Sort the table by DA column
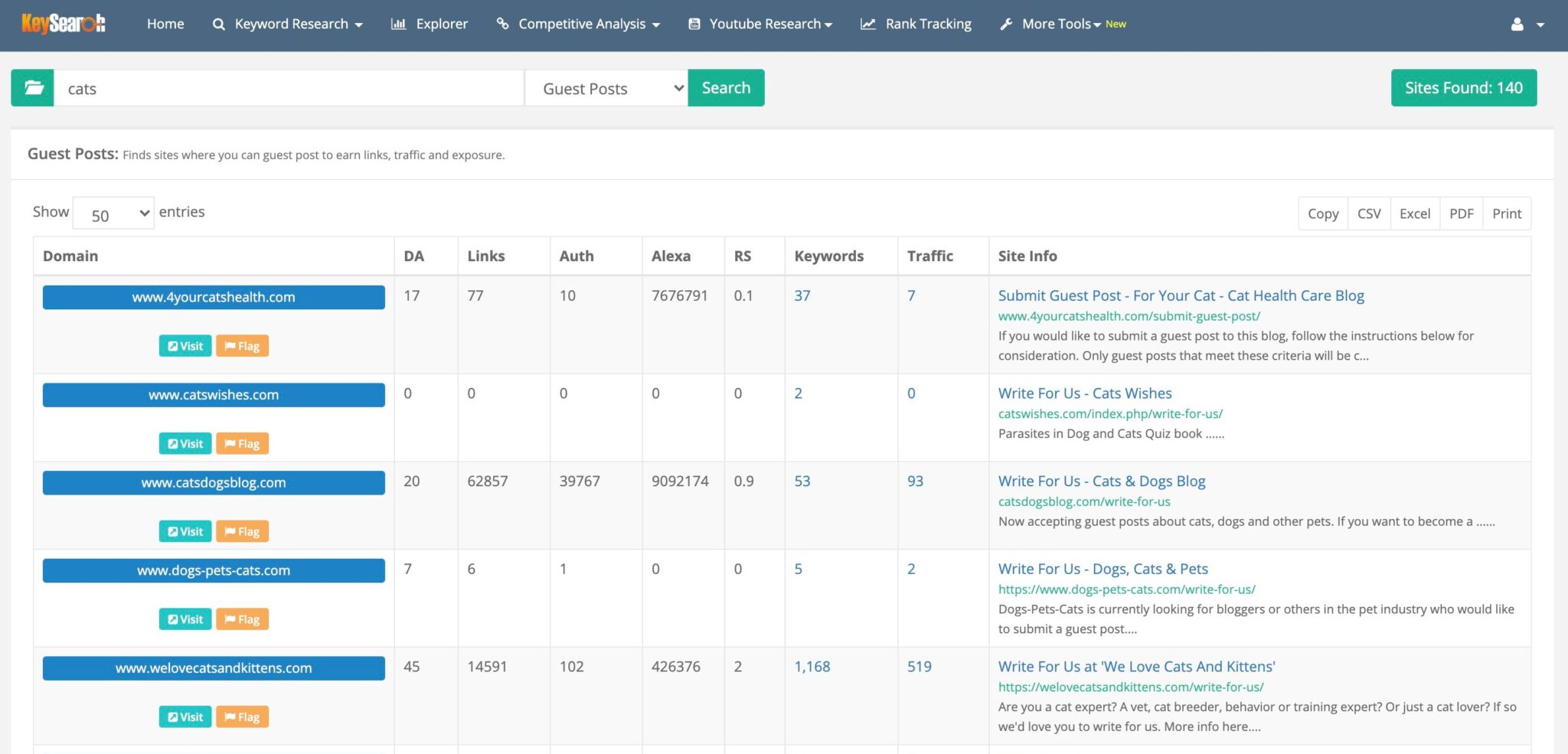Screen dimensions: 1568x754 click(426, 256)
